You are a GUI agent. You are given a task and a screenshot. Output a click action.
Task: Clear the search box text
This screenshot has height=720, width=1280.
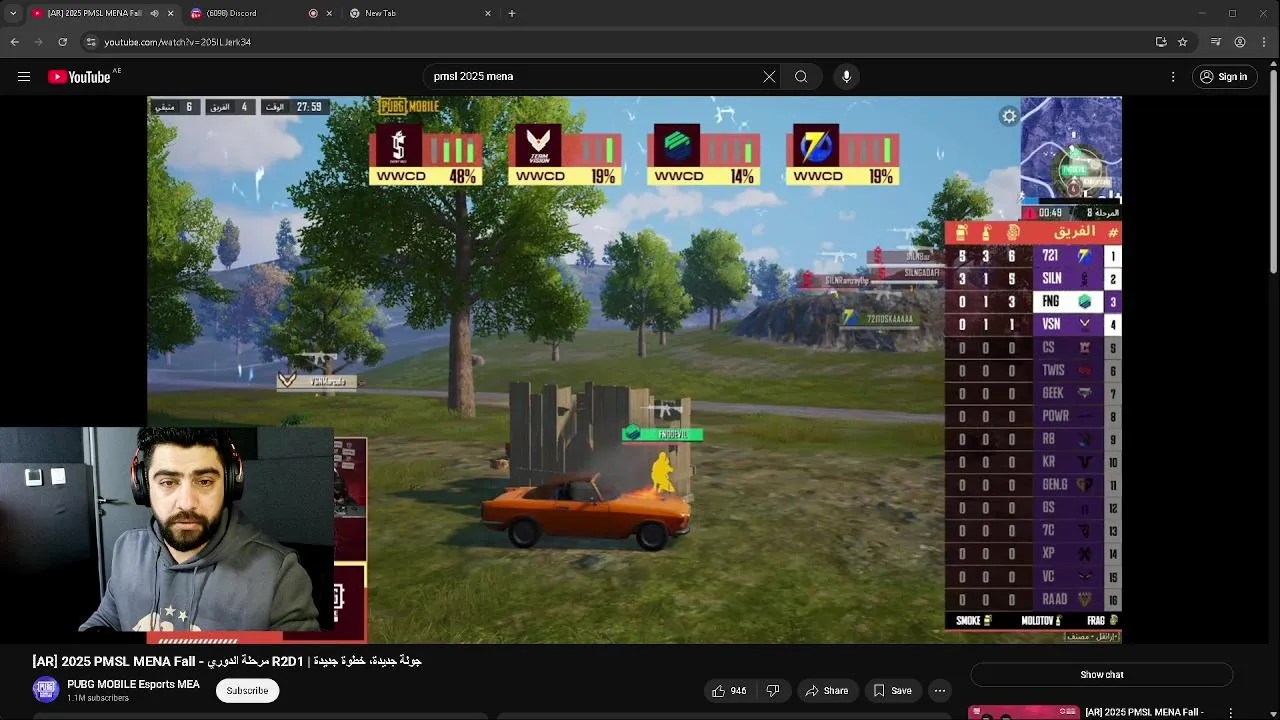[769, 77]
